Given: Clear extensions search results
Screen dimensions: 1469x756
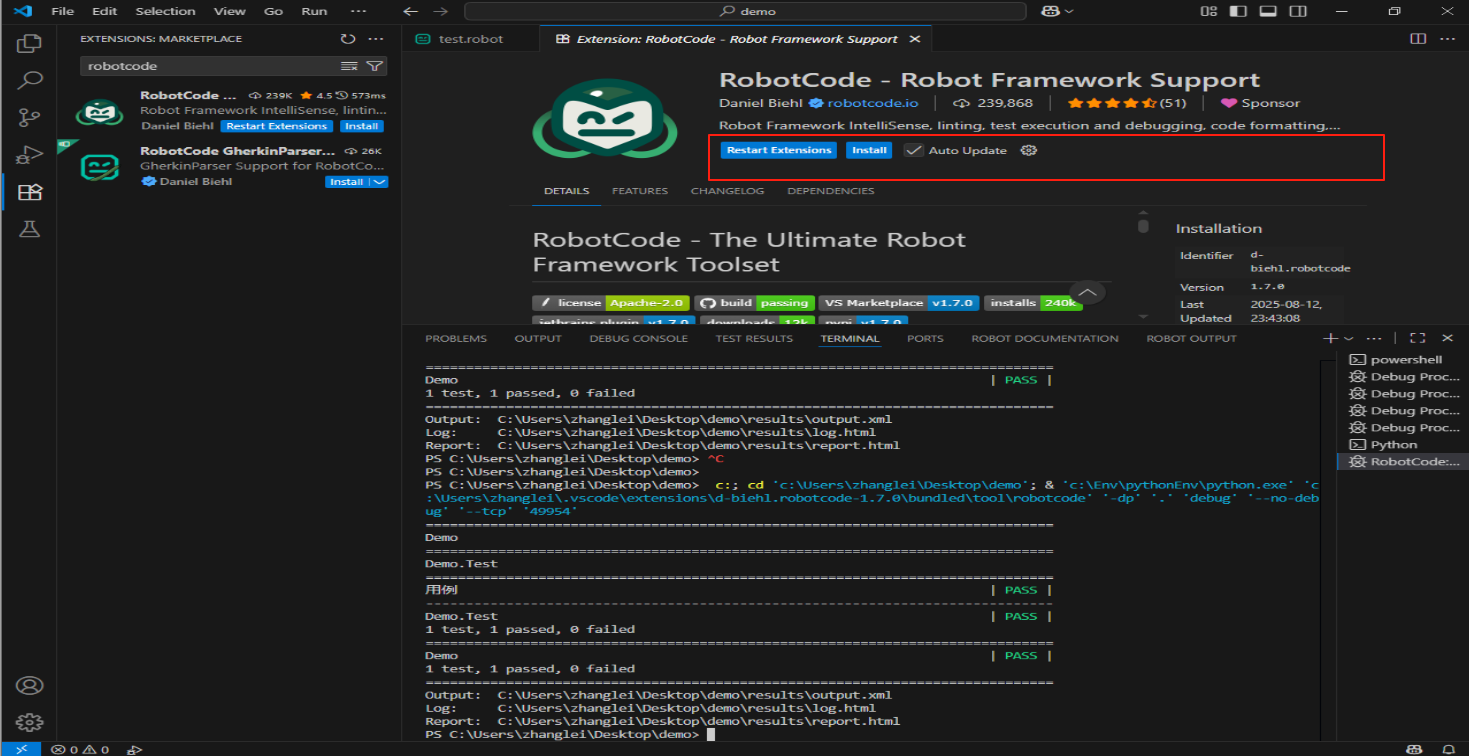Looking at the screenshot, I should 349,66.
